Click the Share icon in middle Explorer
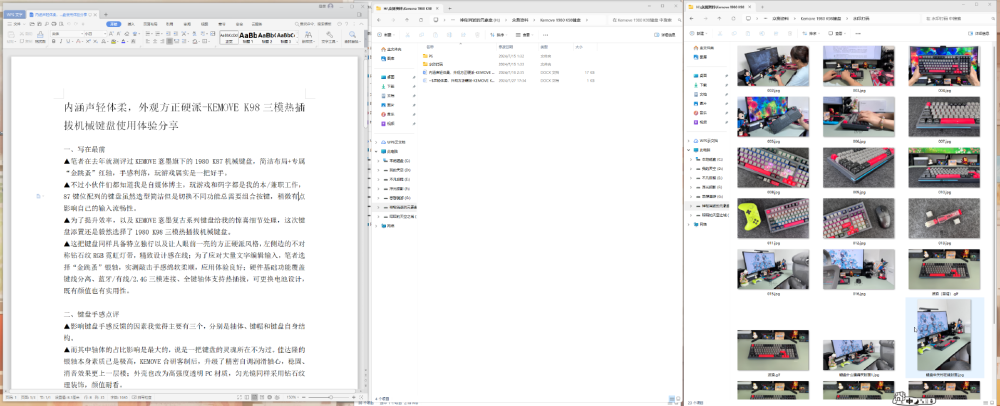This screenshot has width=1000, height=406. pos(463,35)
